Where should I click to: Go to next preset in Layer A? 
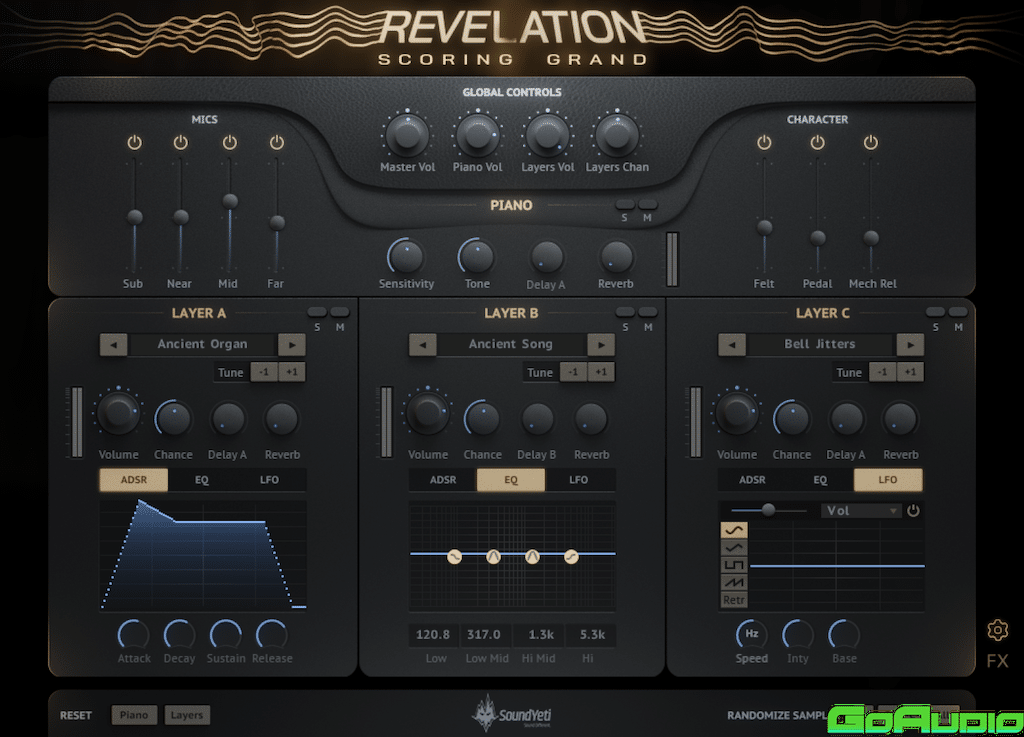[x=292, y=344]
